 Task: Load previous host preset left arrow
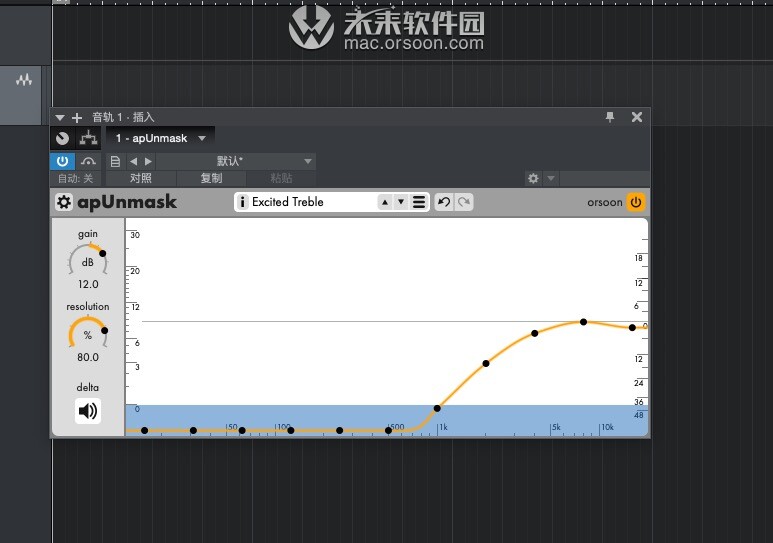point(134,161)
